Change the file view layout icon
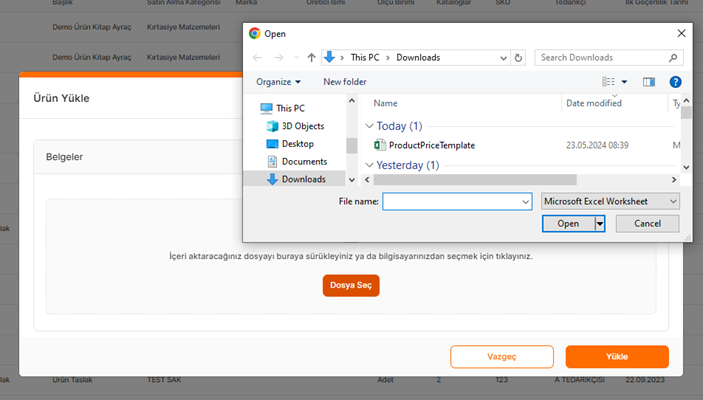 [x=608, y=82]
